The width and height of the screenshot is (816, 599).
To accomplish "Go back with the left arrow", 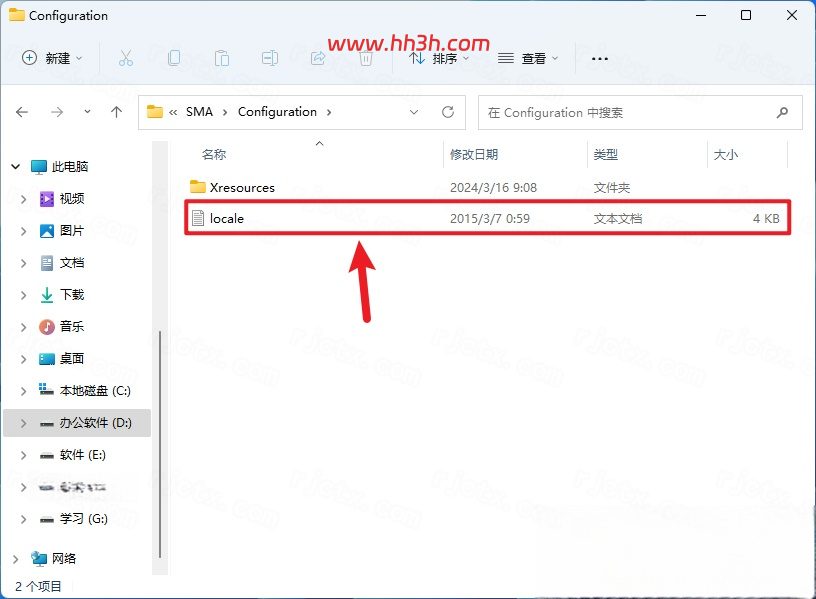I will [x=22, y=112].
